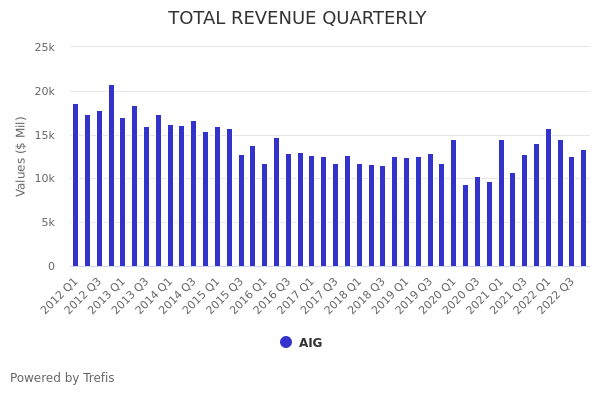Click the 2014 Q3 x-axis label

[x=179, y=295]
